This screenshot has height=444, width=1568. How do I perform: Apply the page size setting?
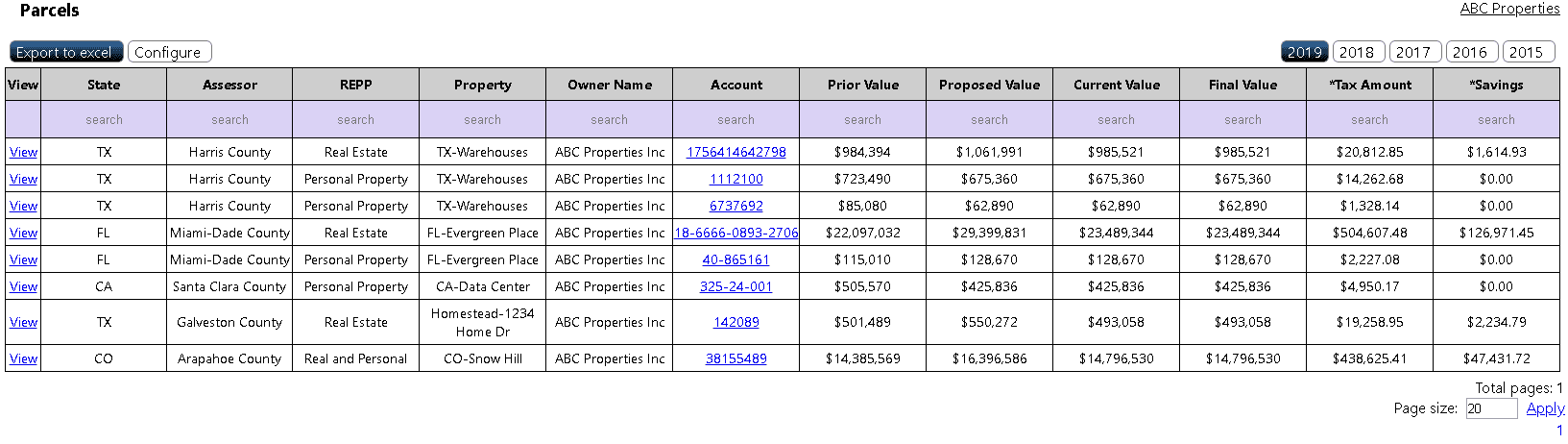point(1545,408)
